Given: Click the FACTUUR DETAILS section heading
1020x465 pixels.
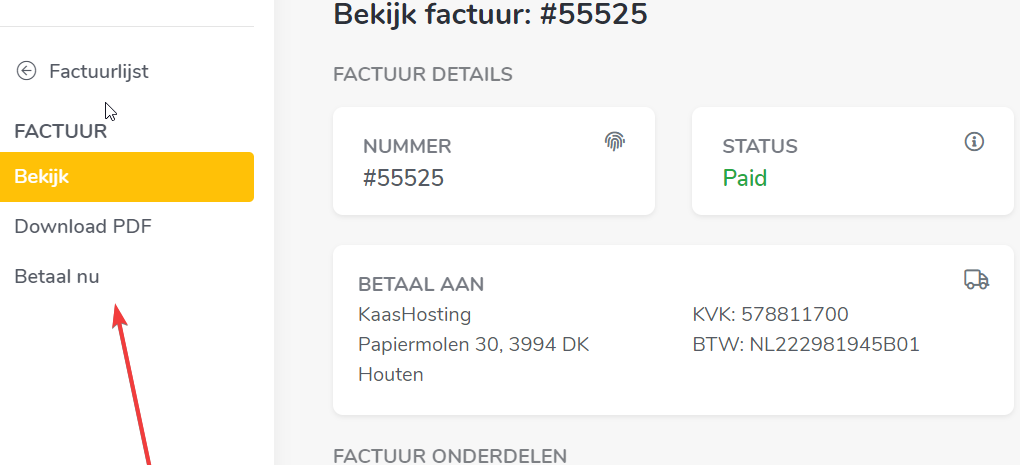Looking at the screenshot, I should tap(422, 74).
